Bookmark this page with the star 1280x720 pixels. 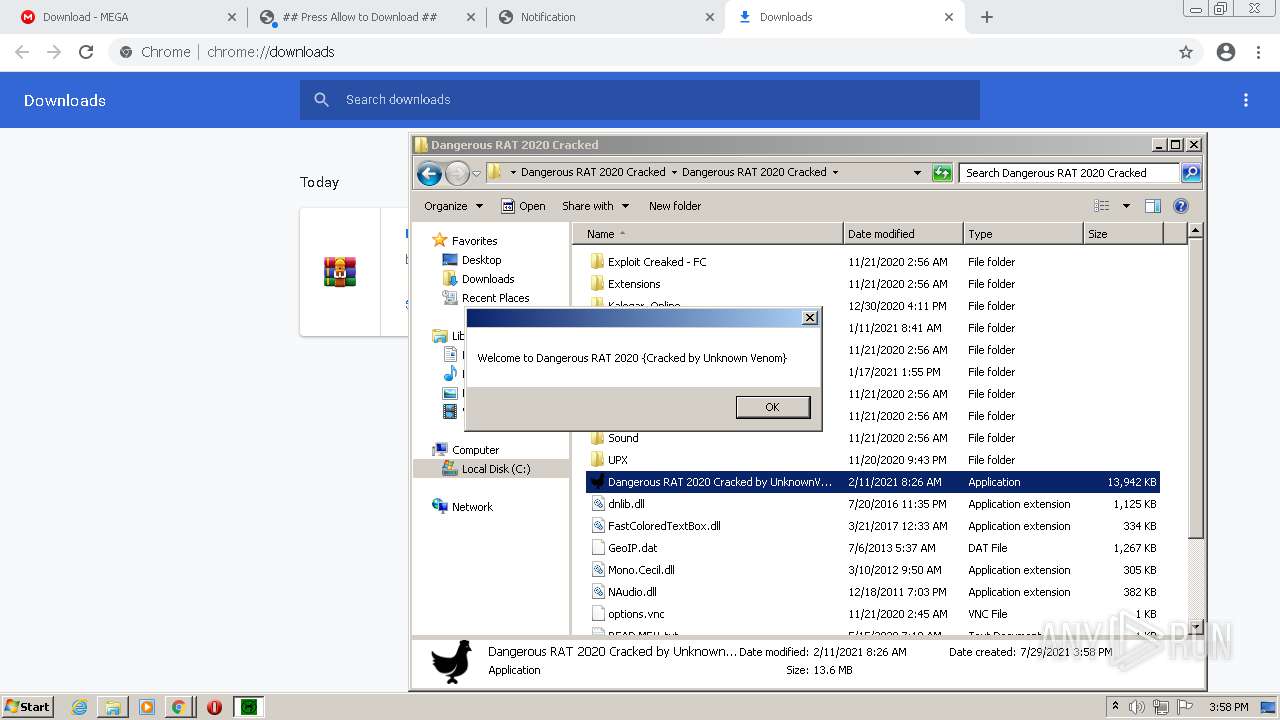[x=1186, y=52]
